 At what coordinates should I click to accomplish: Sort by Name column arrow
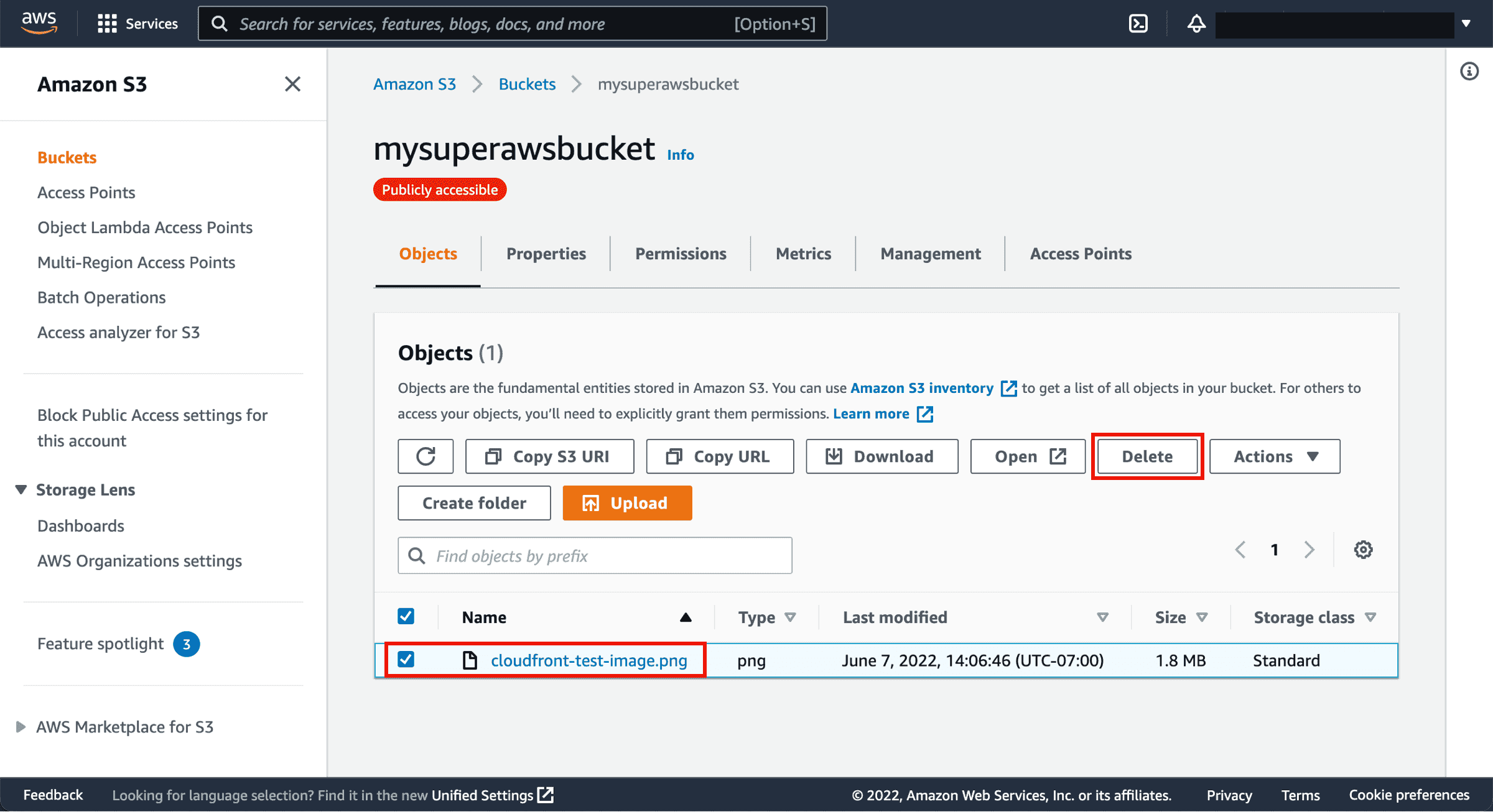(686, 617)
